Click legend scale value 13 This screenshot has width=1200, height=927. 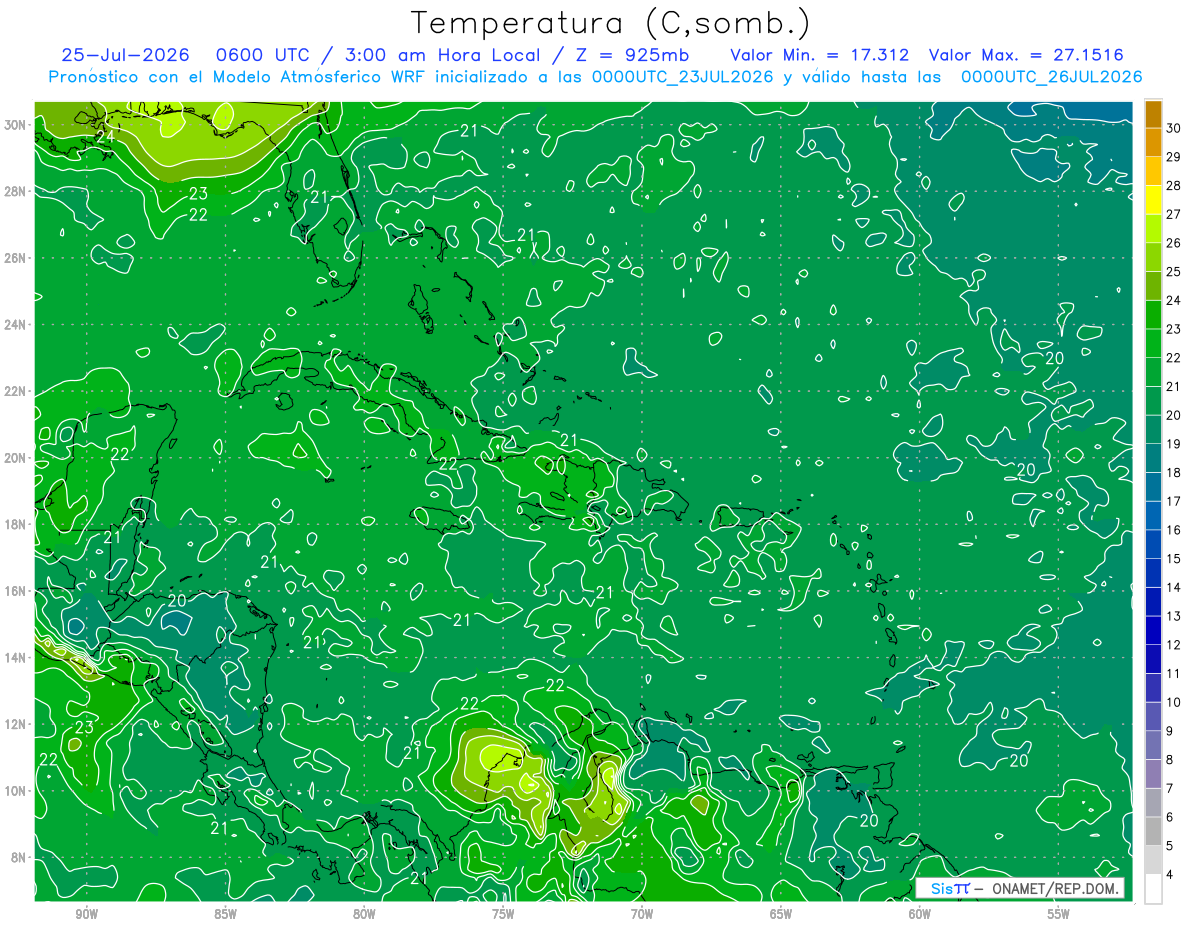click(1173, 616)
